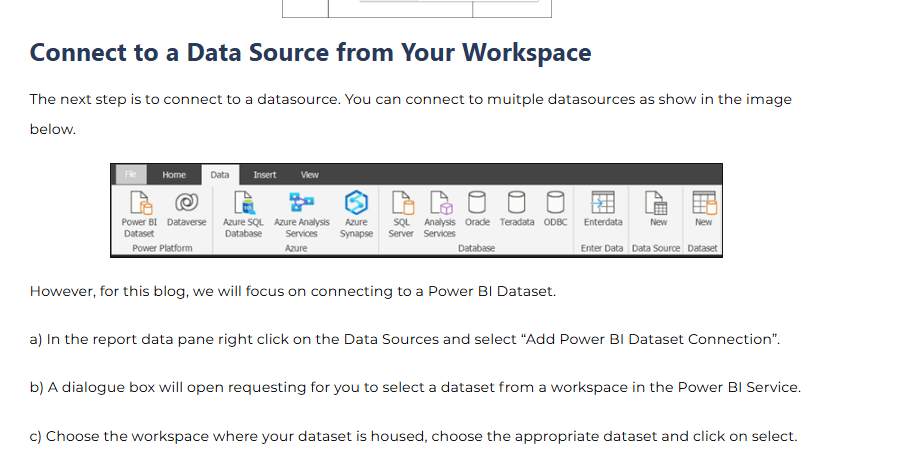This screenshot has width=917, height=452.
Task: Click the Enter Data group label
Action: click(602, 248)
